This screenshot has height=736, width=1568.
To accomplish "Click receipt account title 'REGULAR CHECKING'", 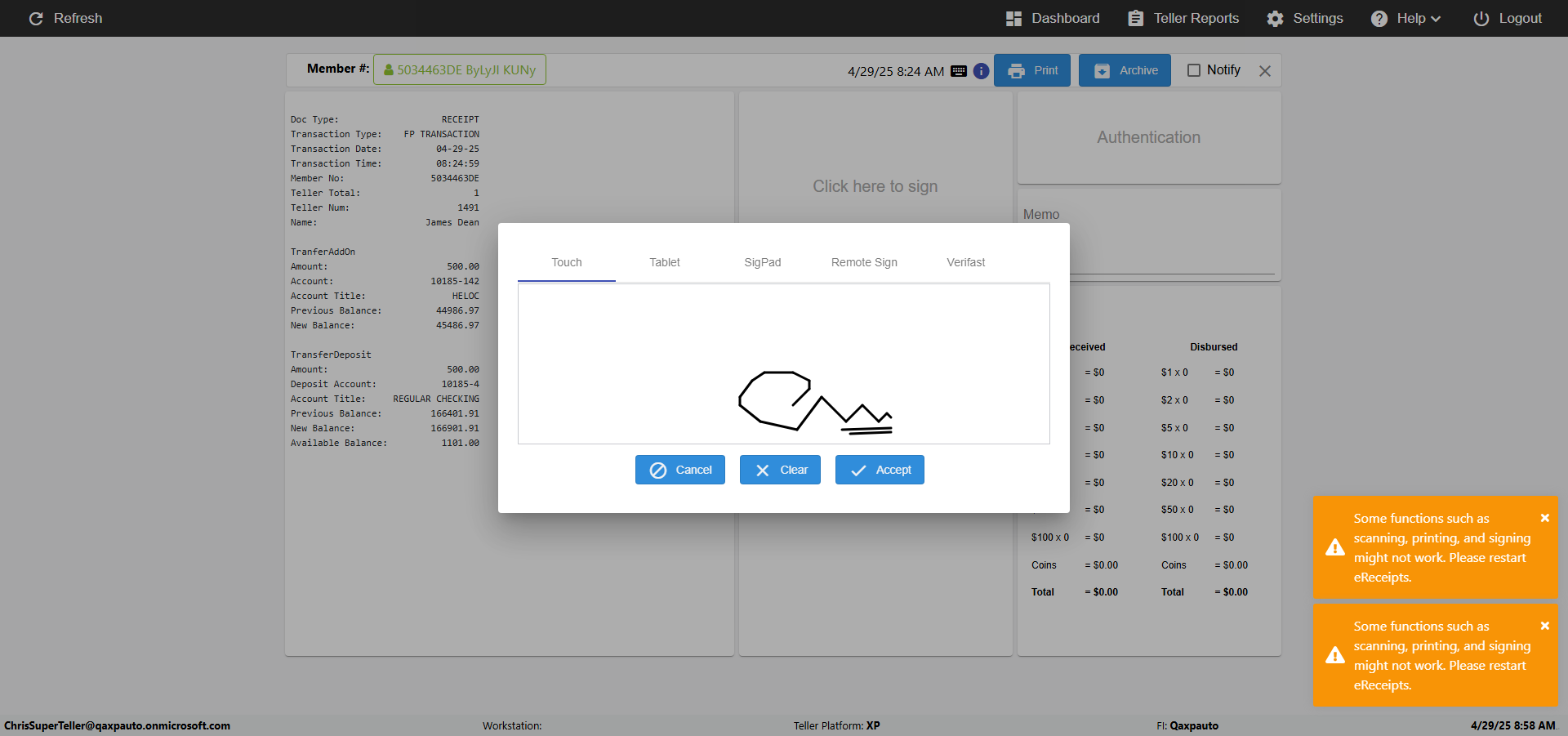I will point(436,399).
